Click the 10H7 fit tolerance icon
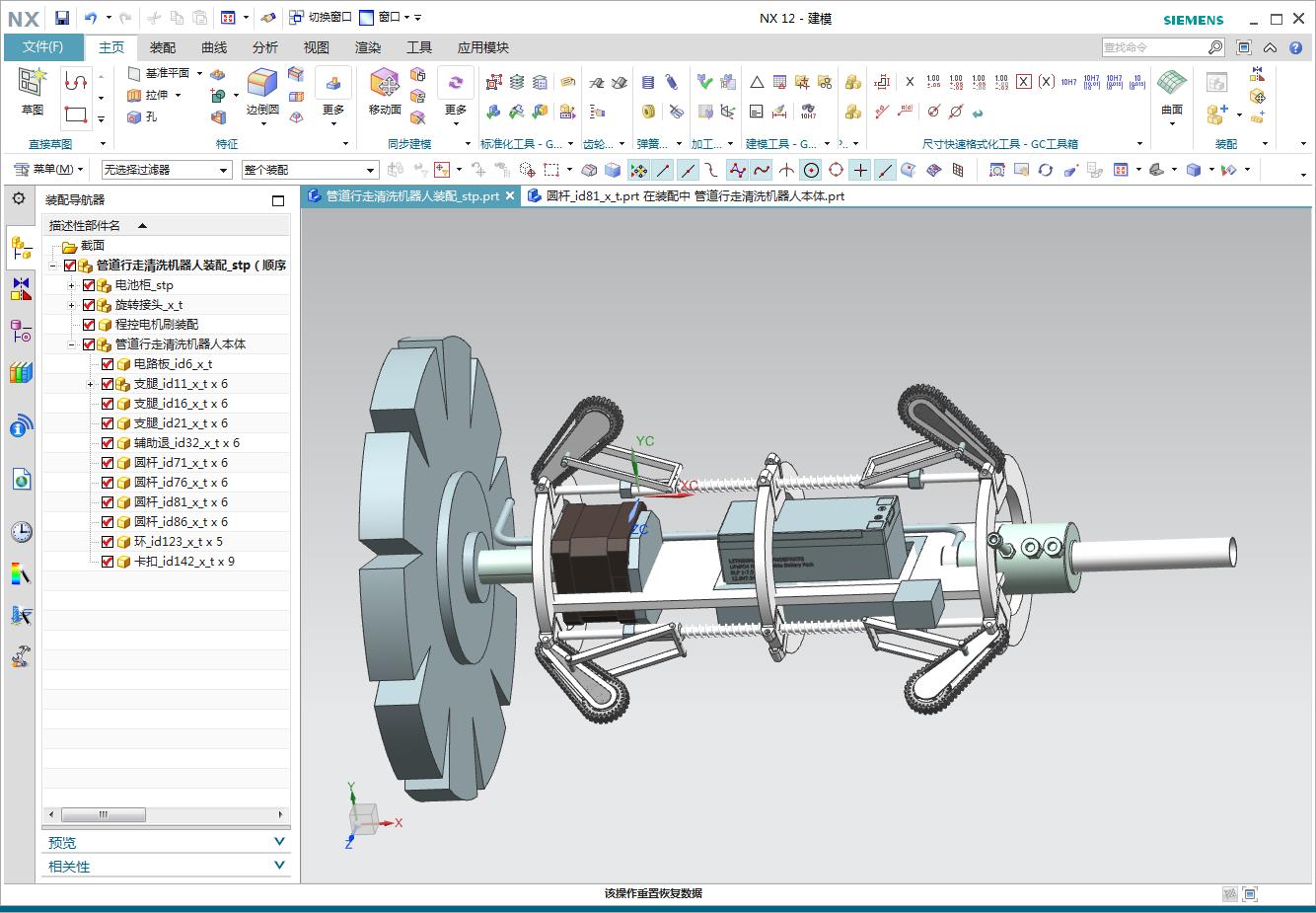Image resolution: width=1316 pixels, height=913 pixels. point(1068,83)
